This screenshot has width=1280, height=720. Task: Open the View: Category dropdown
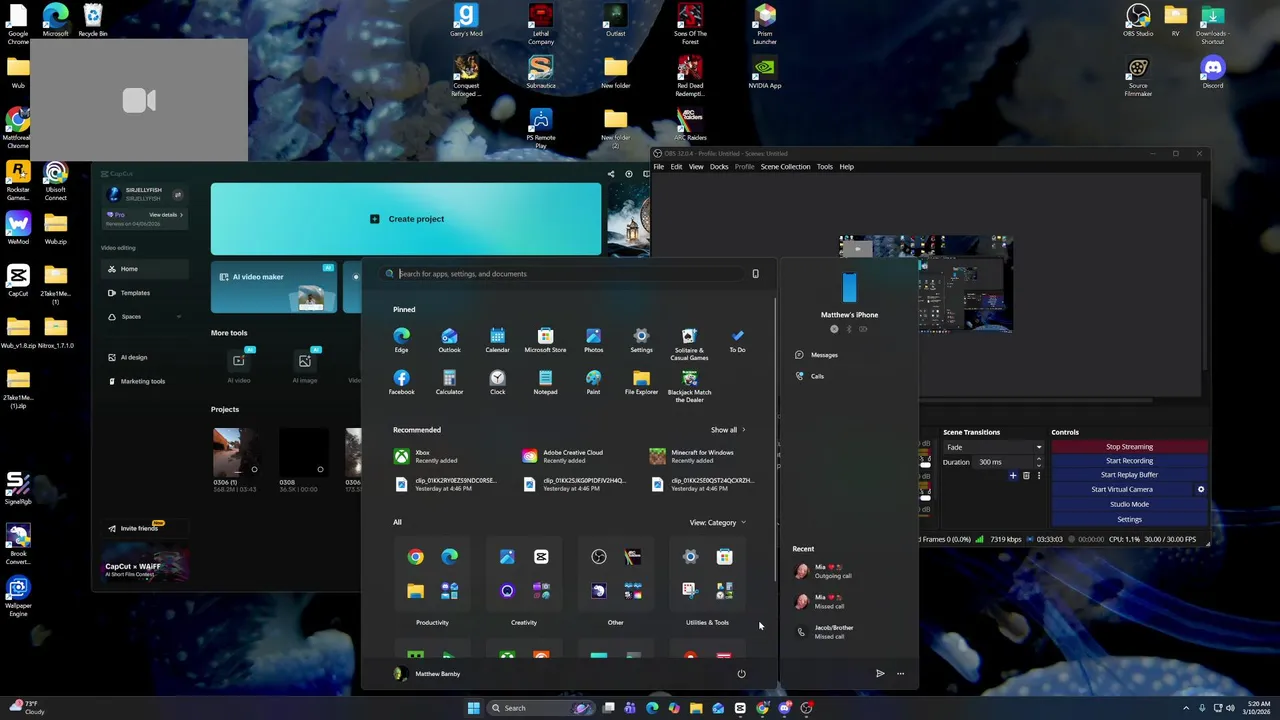coord(717,523)
